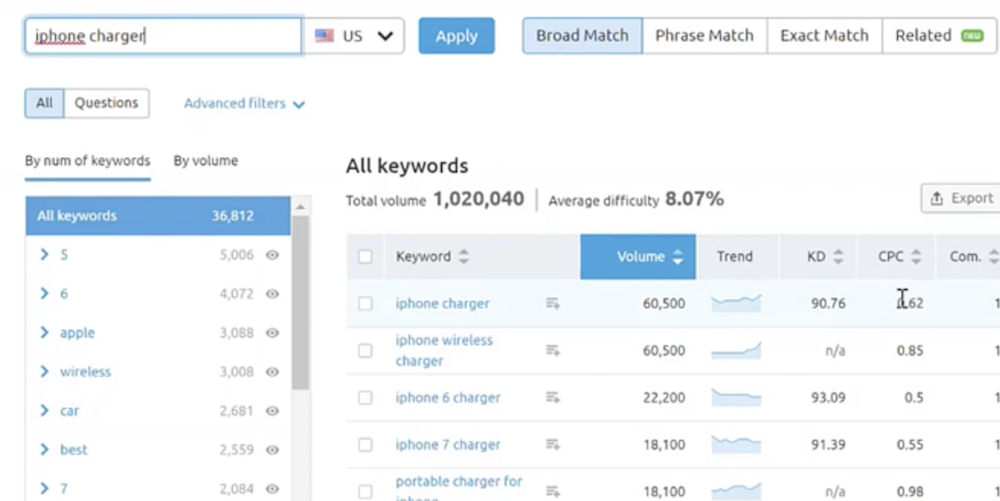Switch to By num of keywords tab
Screen dimensions: 1000x501
click(87, 161)
